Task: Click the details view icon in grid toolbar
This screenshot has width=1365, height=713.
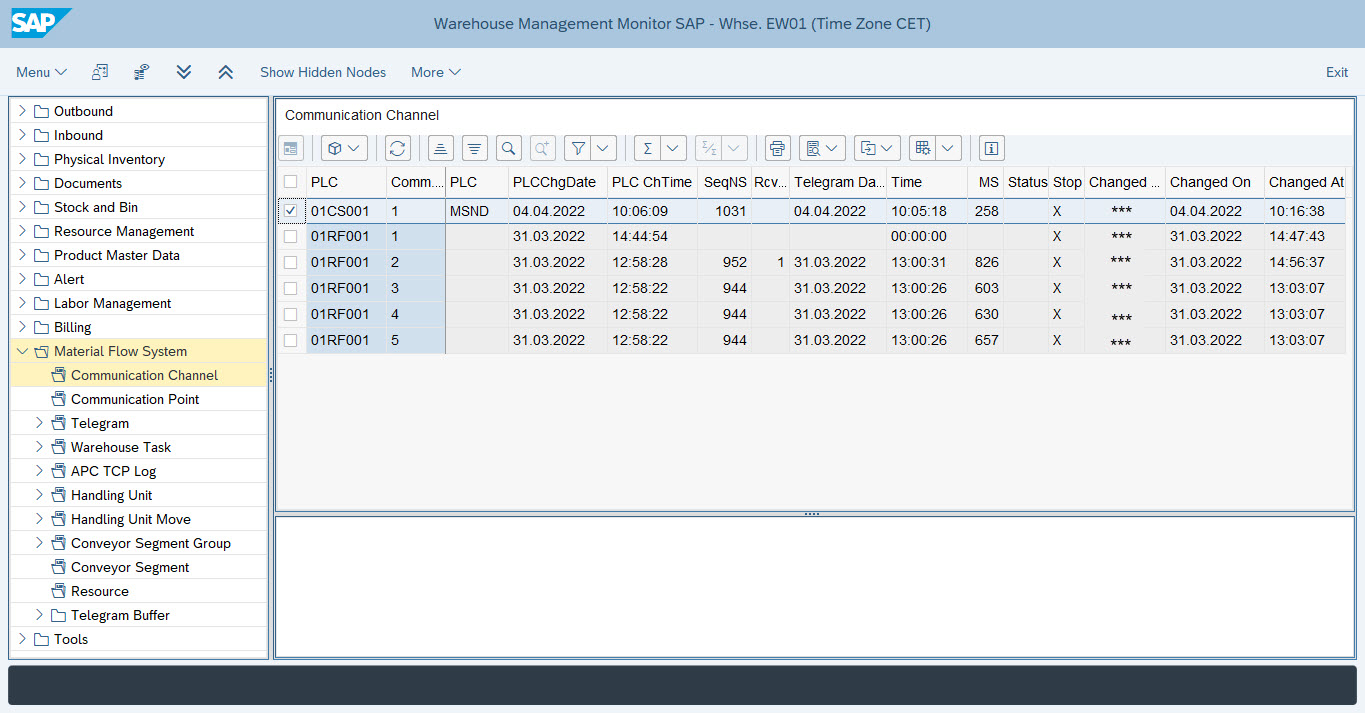Action: point(291,148)
